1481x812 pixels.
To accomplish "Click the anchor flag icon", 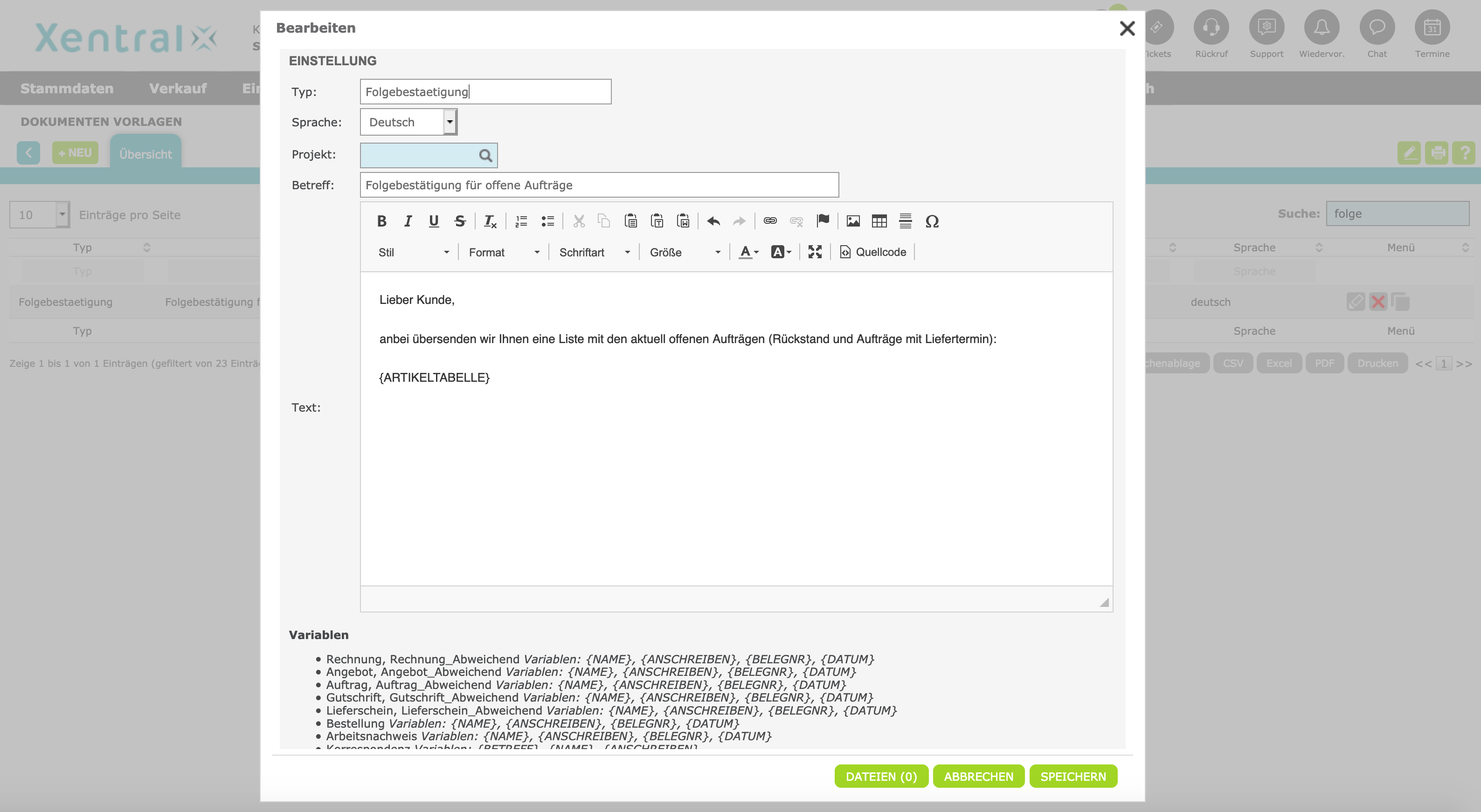I will [x=823, y=221].
